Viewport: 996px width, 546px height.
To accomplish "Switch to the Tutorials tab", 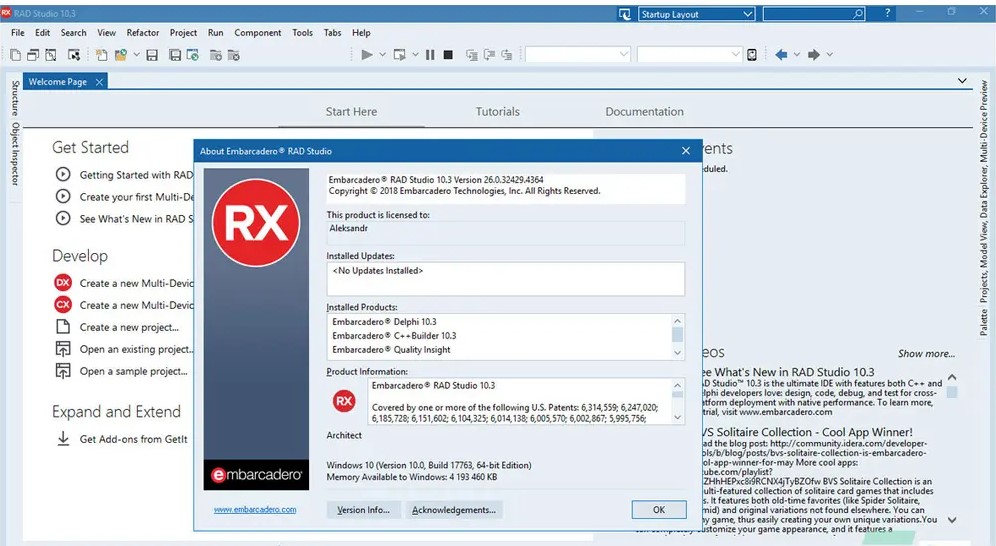I will click(498, 111).
